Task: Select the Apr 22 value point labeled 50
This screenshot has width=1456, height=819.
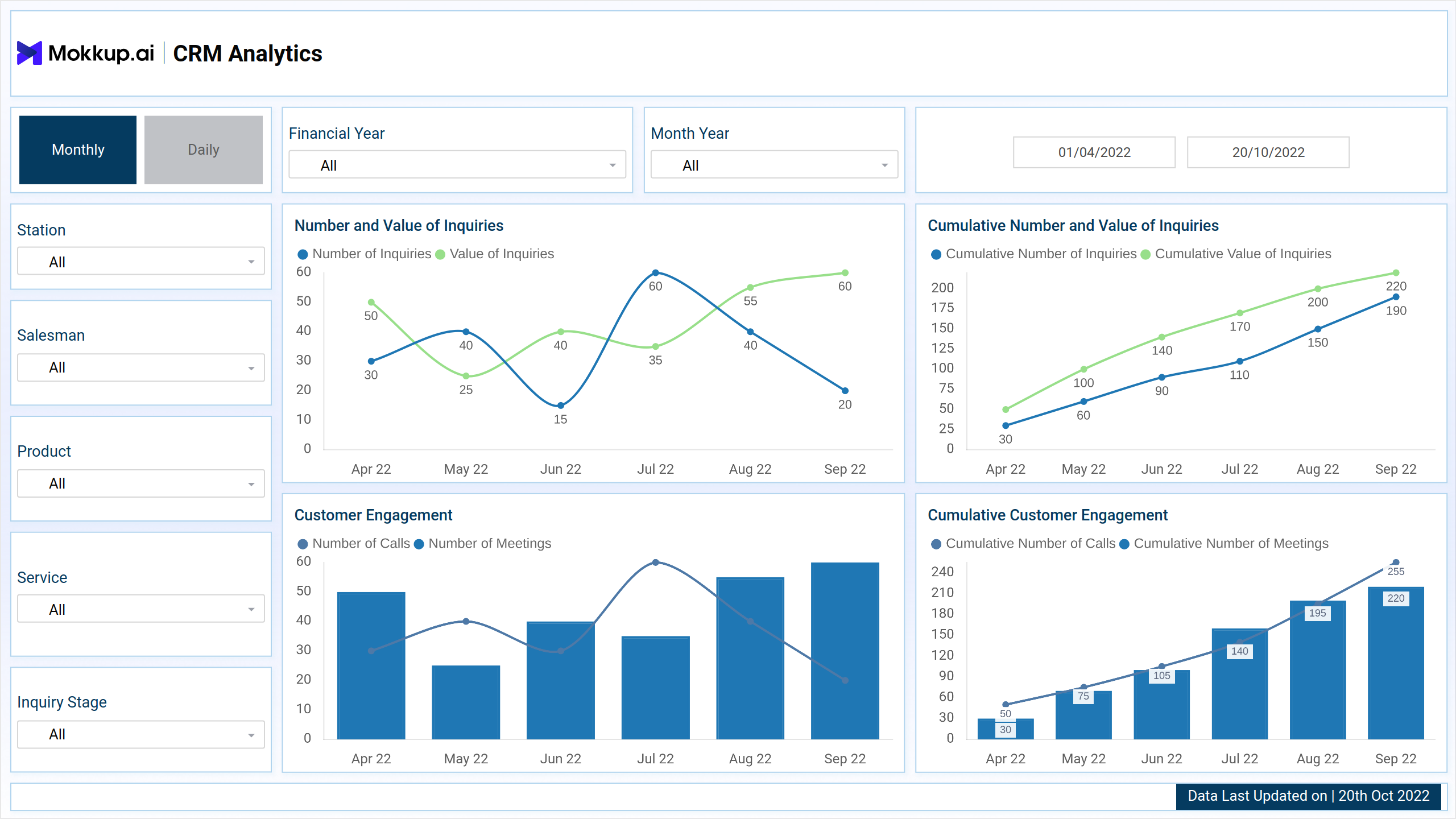Action: point(371,303)
